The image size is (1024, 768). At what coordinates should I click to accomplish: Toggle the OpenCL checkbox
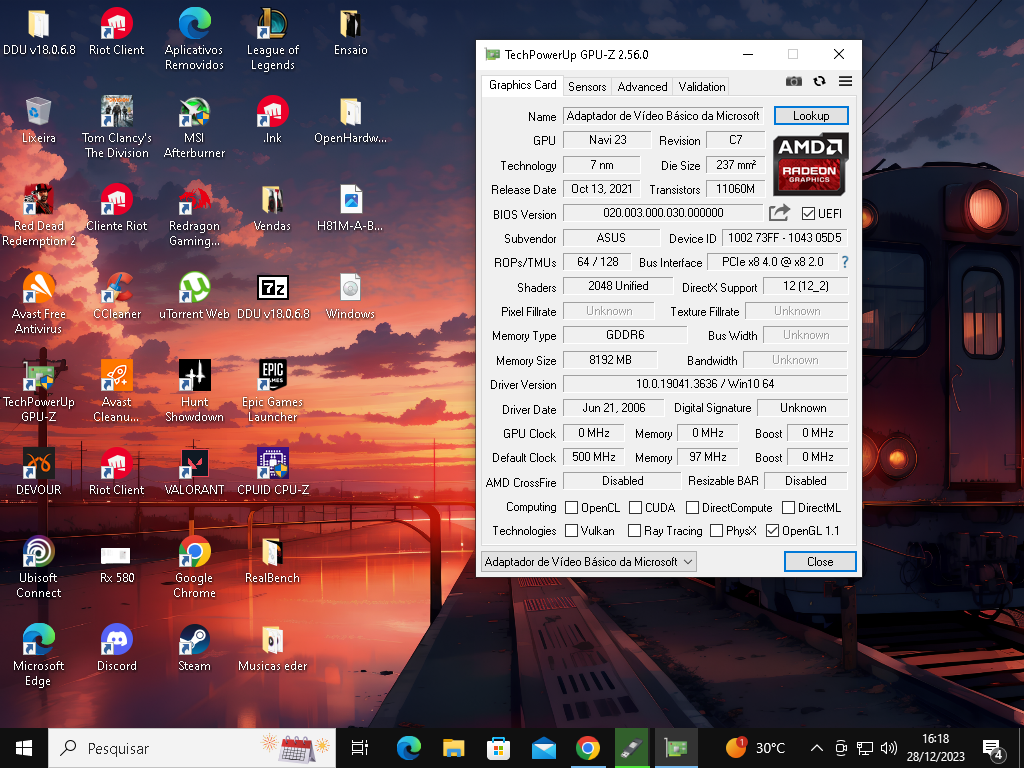571,507
